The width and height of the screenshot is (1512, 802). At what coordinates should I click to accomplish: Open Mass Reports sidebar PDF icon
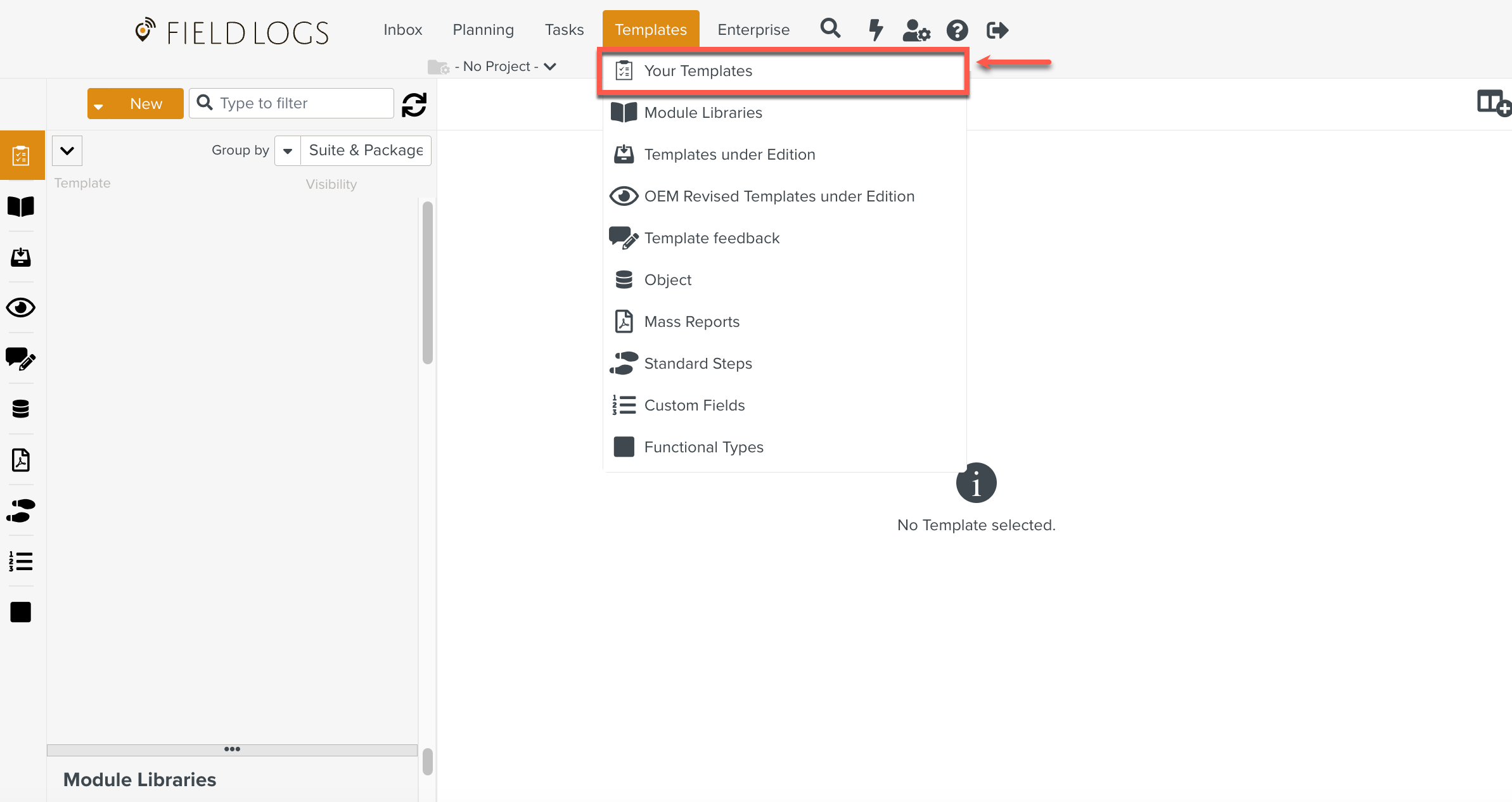(x=21, y=460)
